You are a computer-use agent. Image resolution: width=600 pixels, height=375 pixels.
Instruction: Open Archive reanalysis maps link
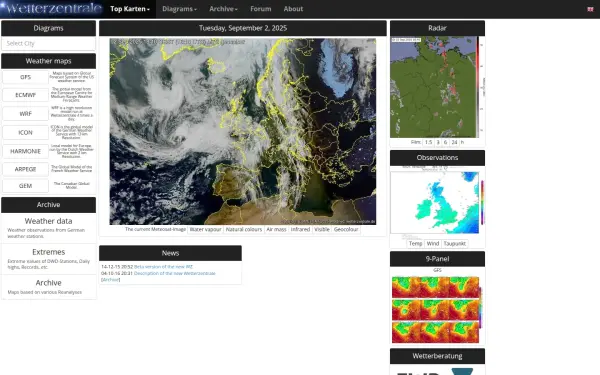(x=49, y=282)
